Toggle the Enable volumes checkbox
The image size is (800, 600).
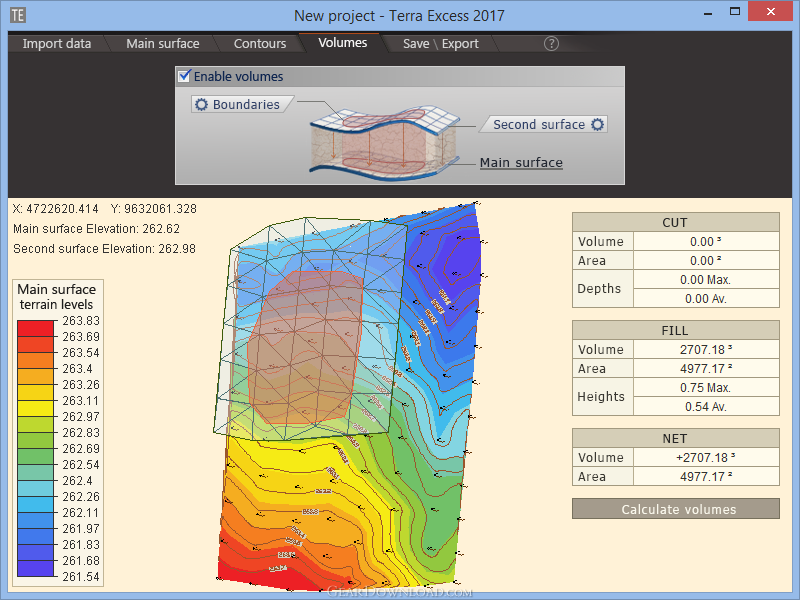pyautogui.click(x=185, y=76)
